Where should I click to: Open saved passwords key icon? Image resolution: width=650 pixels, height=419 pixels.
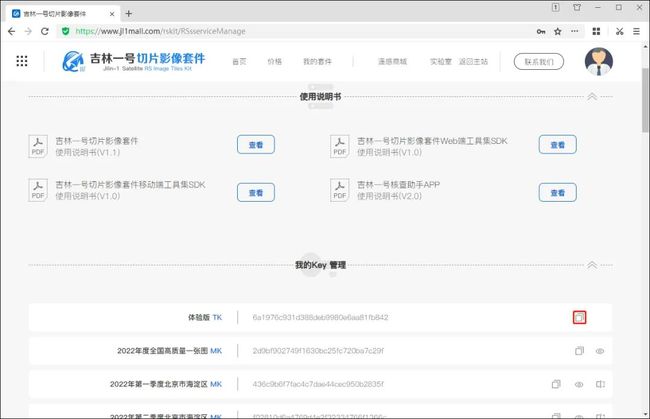point(541,31)
